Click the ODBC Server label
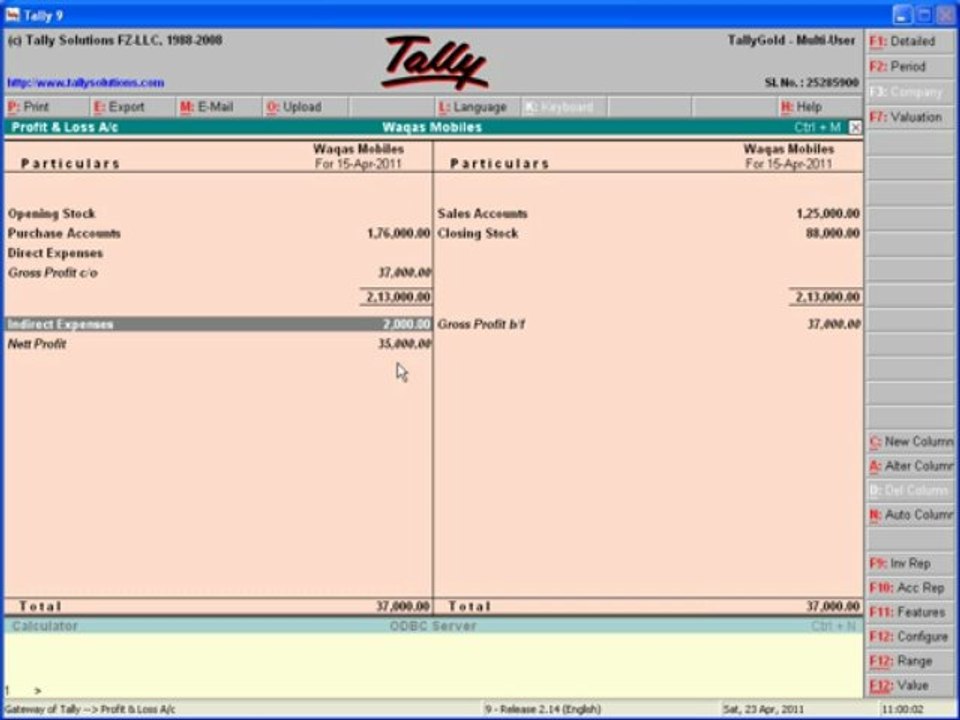Screen dimensions: 960x720 coord(433,626)
